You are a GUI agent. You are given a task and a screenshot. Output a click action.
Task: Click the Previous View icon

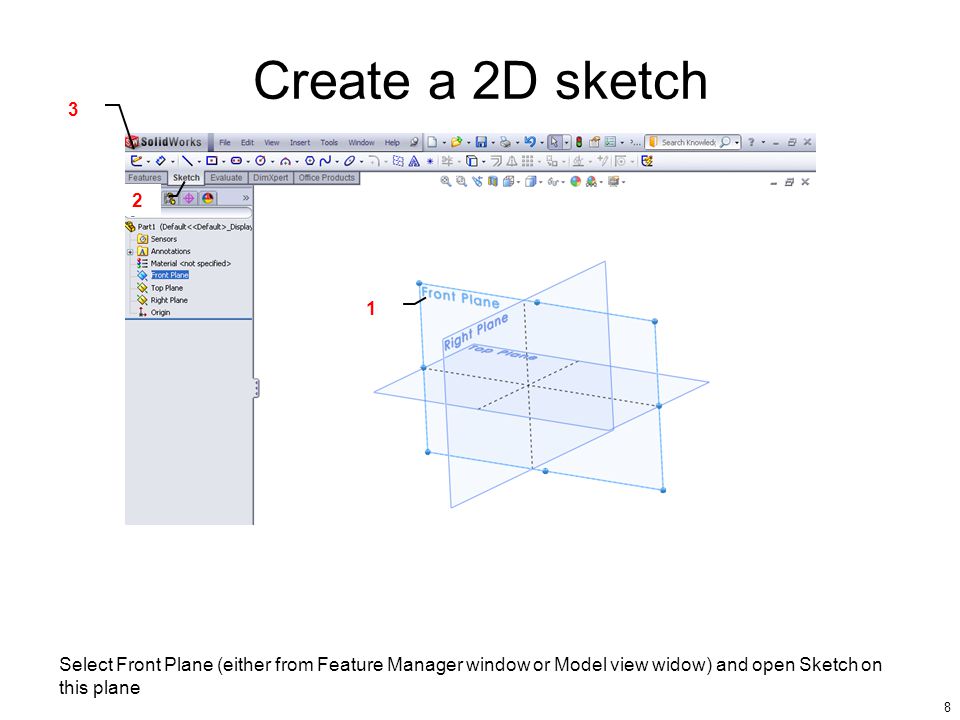[x=478, y=181]
